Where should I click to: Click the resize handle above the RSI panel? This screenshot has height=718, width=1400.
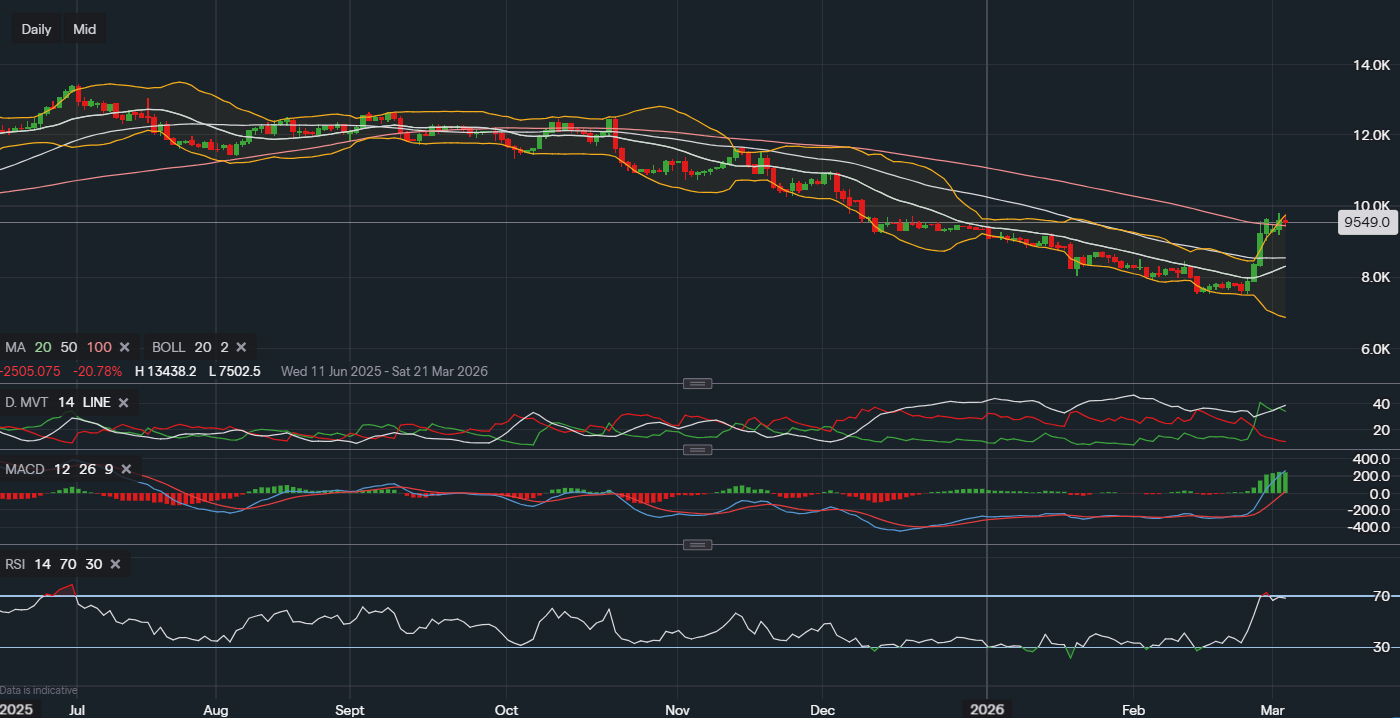(x=697, y=545)
